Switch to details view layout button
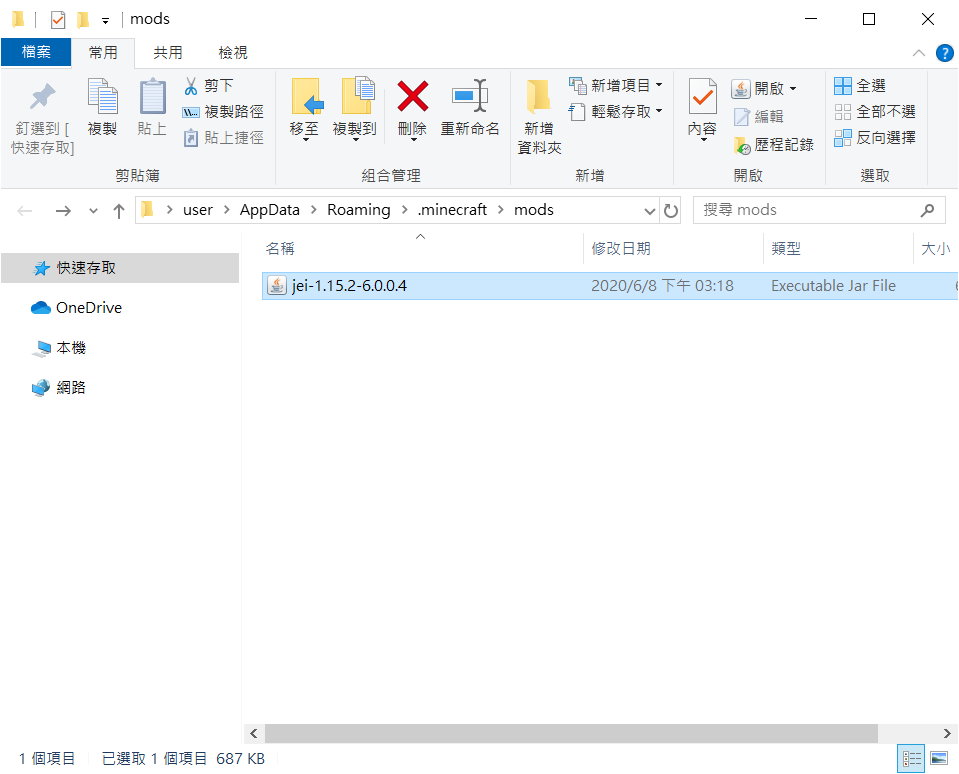The width and height of the screenshot is (959, 774). (911, 759)
